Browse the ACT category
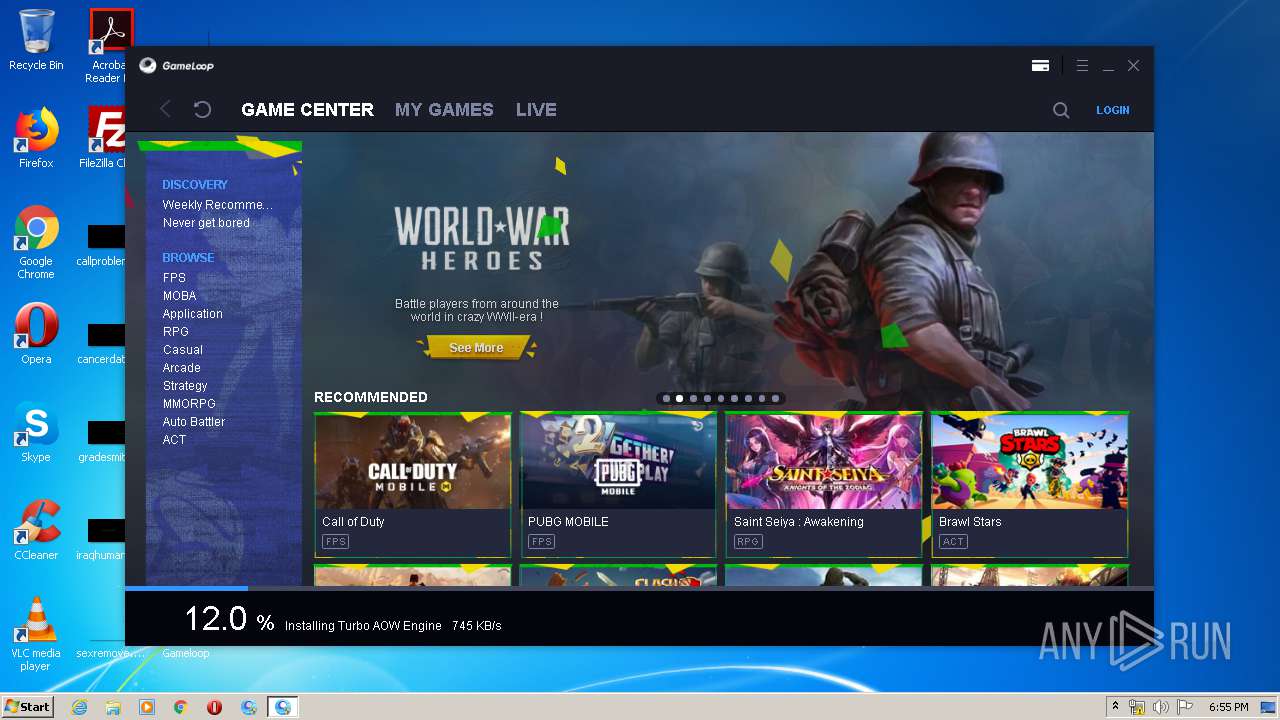This screenshot has width=1280, height=720. [x=174, y=440]
